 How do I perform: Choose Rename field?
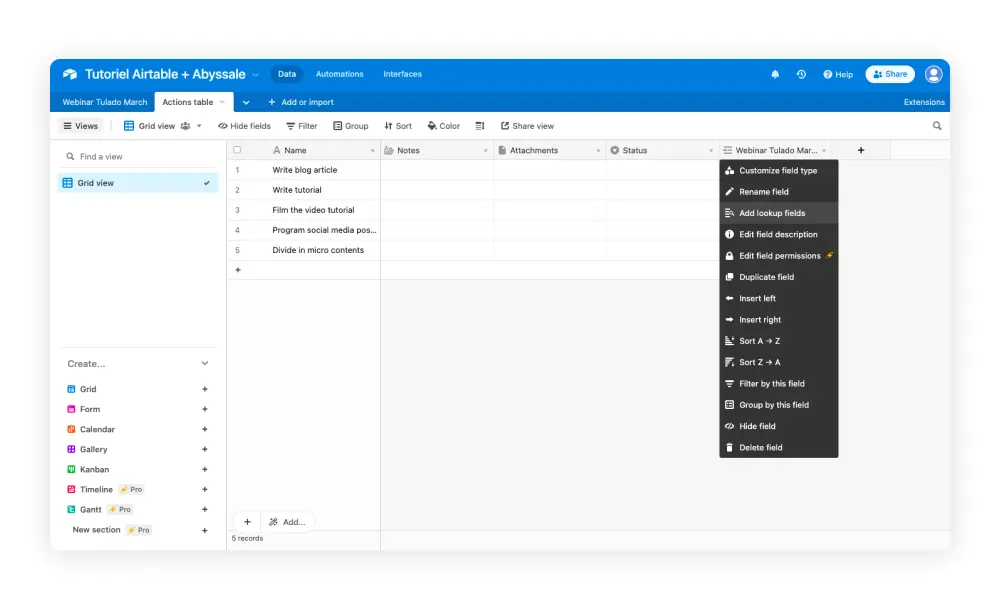tap(779, 192)
